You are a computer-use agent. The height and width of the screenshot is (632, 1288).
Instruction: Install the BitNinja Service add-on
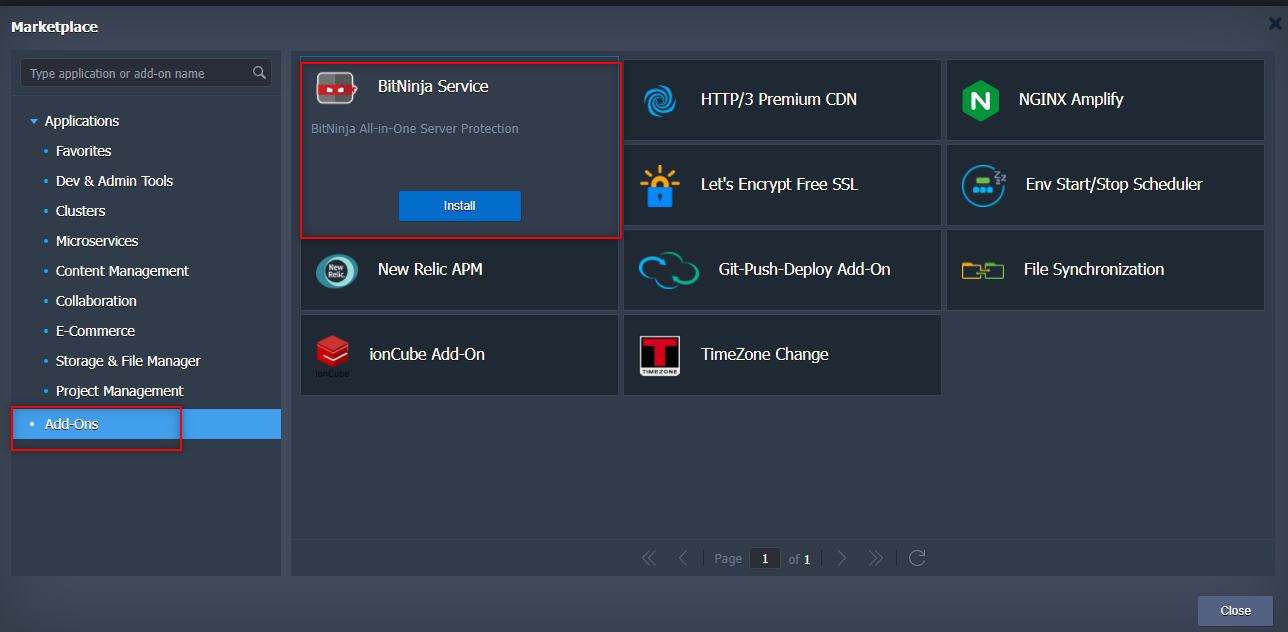pyautogui.click(x=460, y=206)
